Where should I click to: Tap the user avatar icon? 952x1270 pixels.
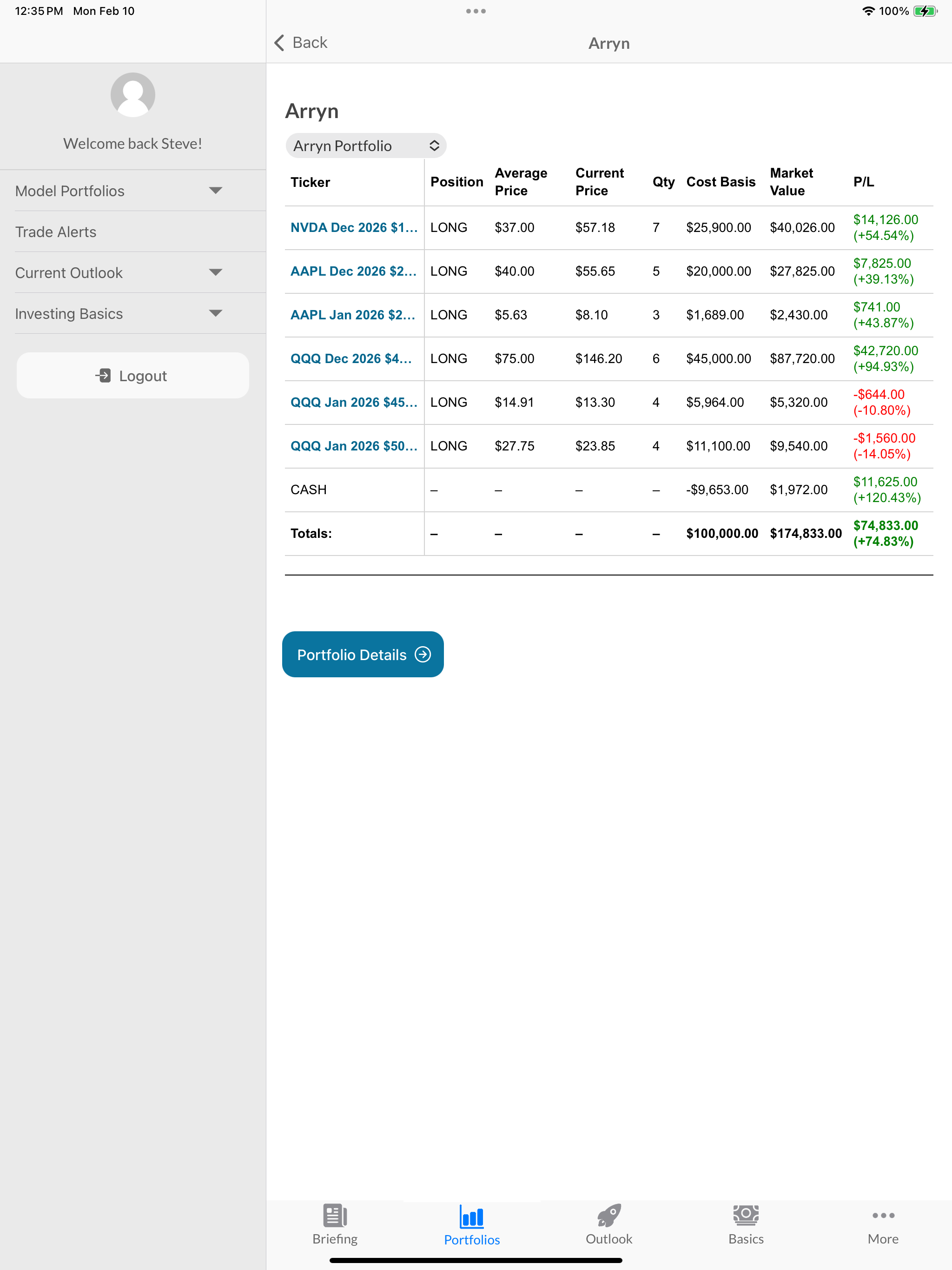132,95
